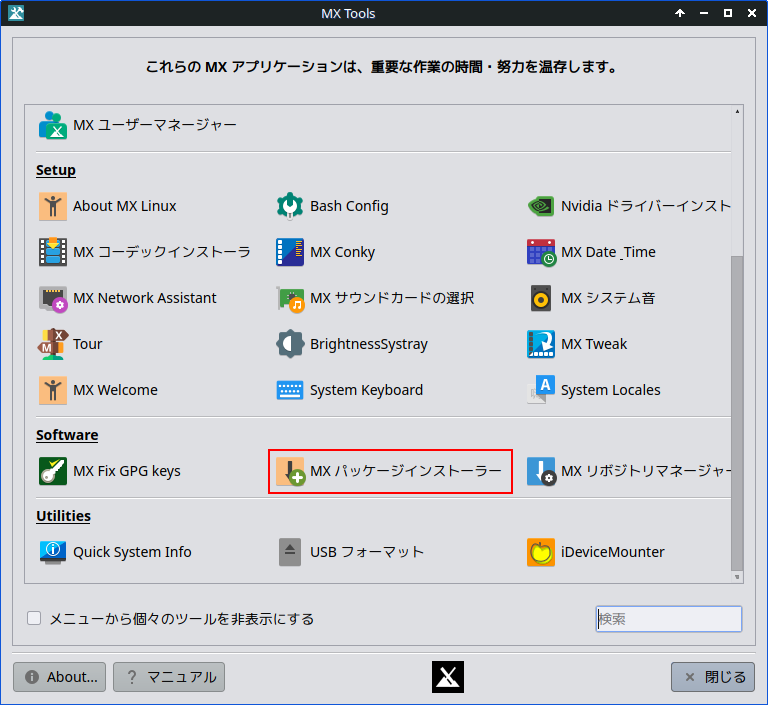Open MX Package Installer icon
Image resolution: width=768 pixels, height=705 pixels.
coord(290,471)
